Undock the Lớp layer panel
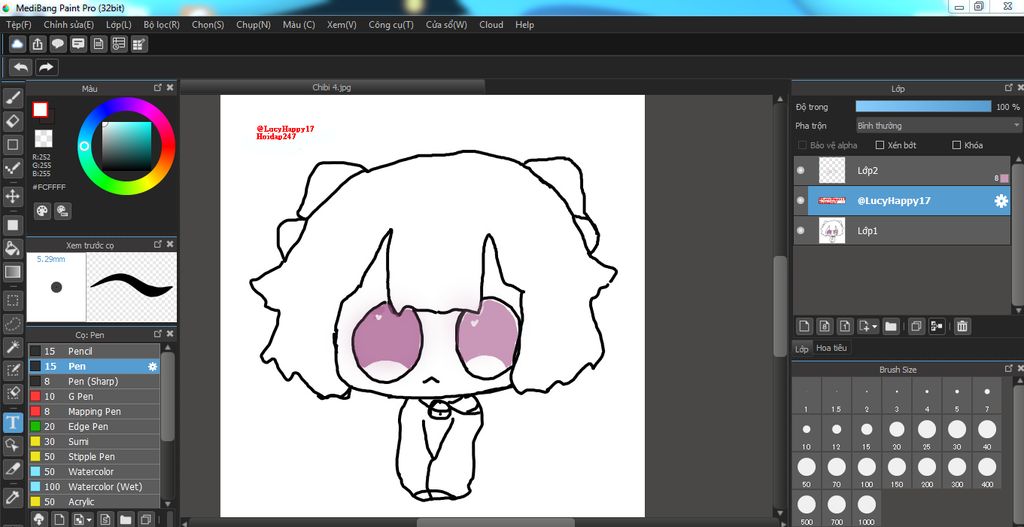 click(1008, 88)
